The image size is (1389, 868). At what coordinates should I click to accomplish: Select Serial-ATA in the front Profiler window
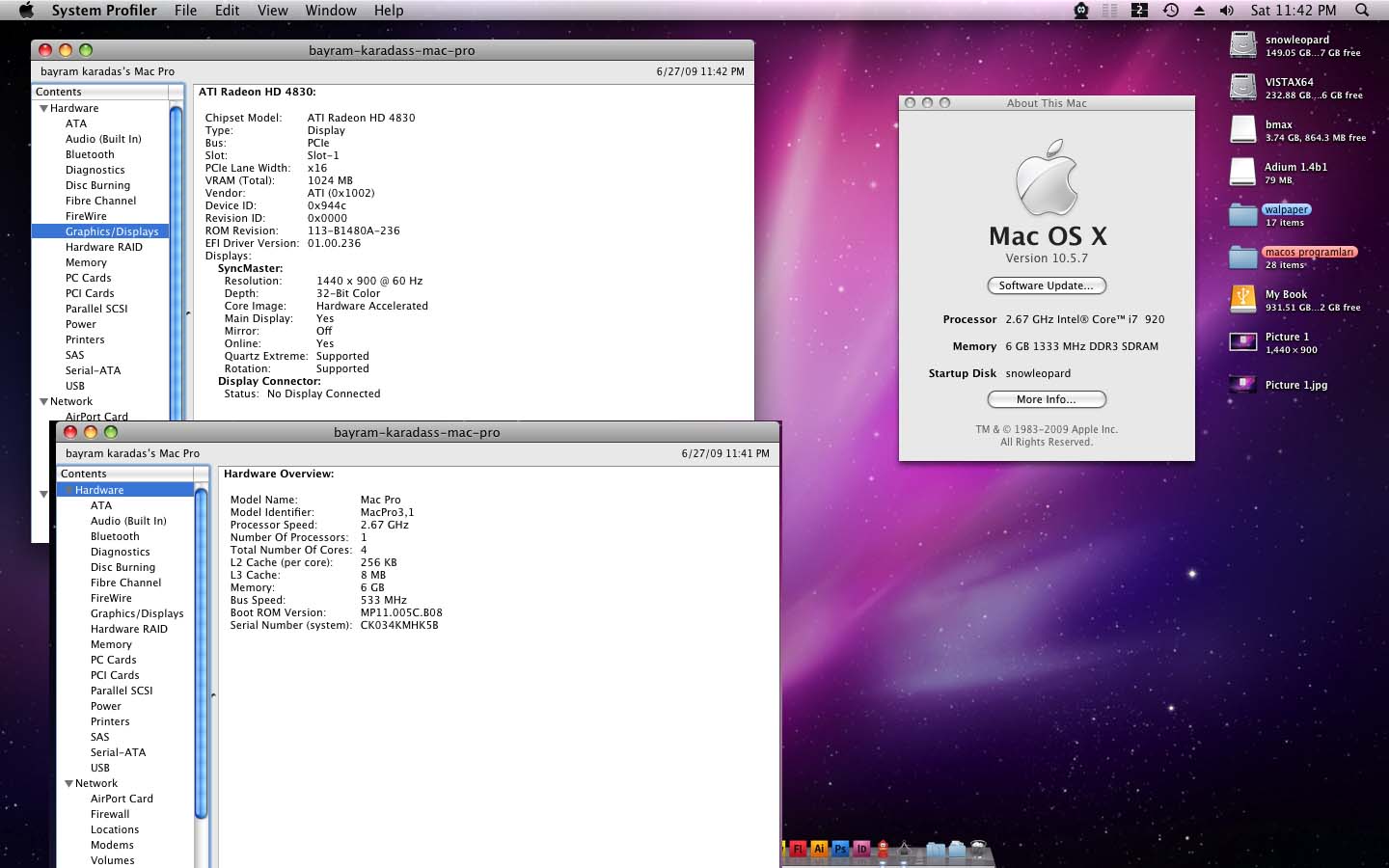tap(118, 752)
